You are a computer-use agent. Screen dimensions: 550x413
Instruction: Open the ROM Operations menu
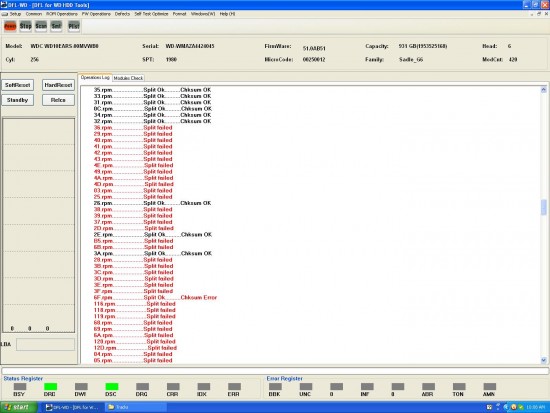tap(62, 14)
